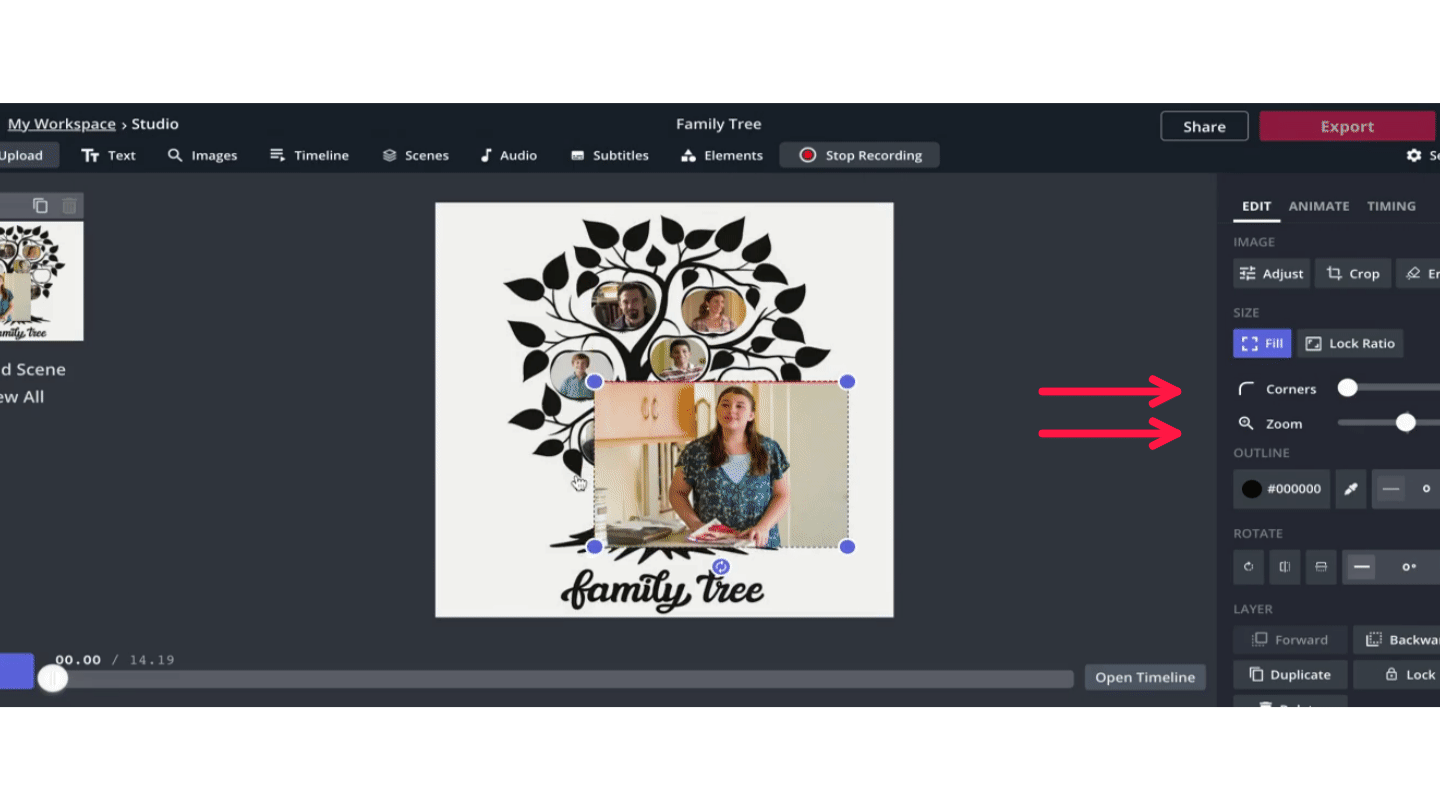Click the Add Scene link
Screen dimensions: 1440x810
point(33,369)
